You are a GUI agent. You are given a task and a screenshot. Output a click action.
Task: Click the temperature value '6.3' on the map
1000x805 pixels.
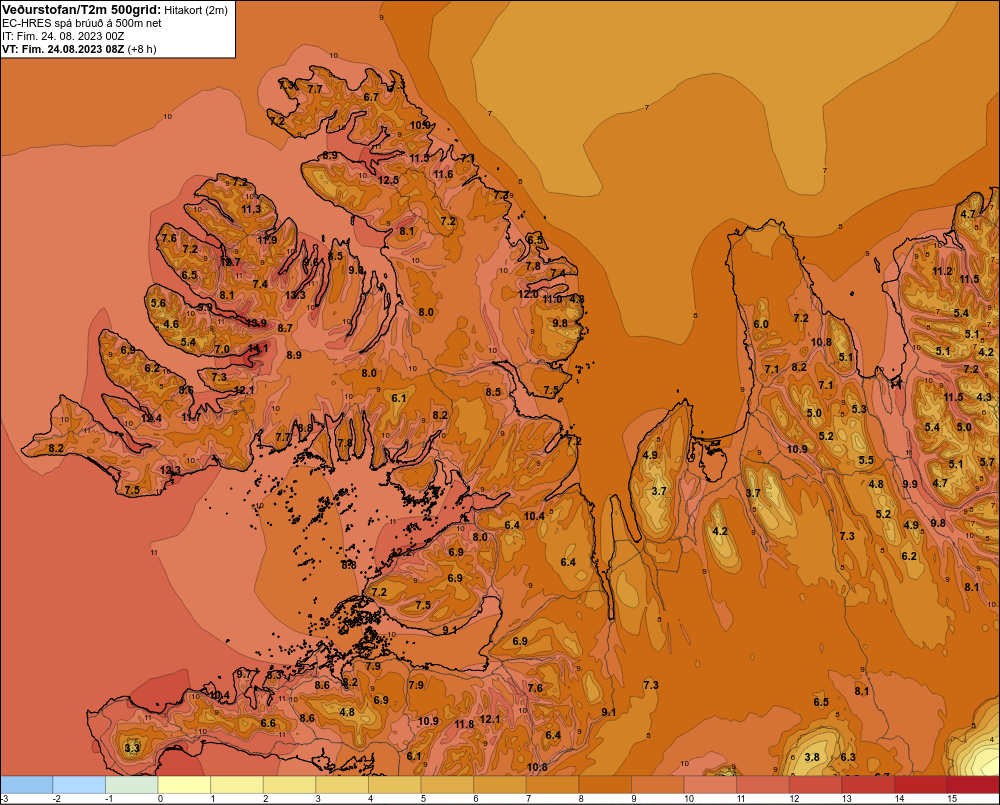pyautogui.click(x=848, y=757)
